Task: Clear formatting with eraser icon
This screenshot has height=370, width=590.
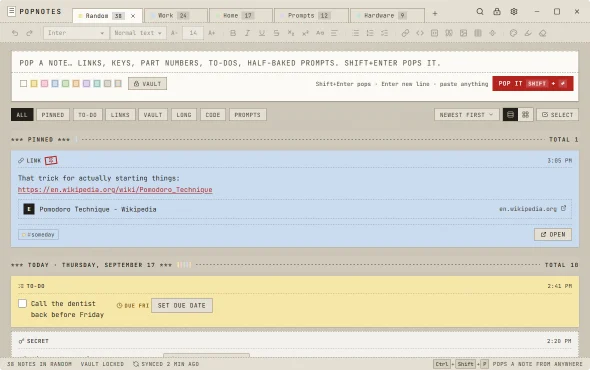Action: tap(542, 33)
